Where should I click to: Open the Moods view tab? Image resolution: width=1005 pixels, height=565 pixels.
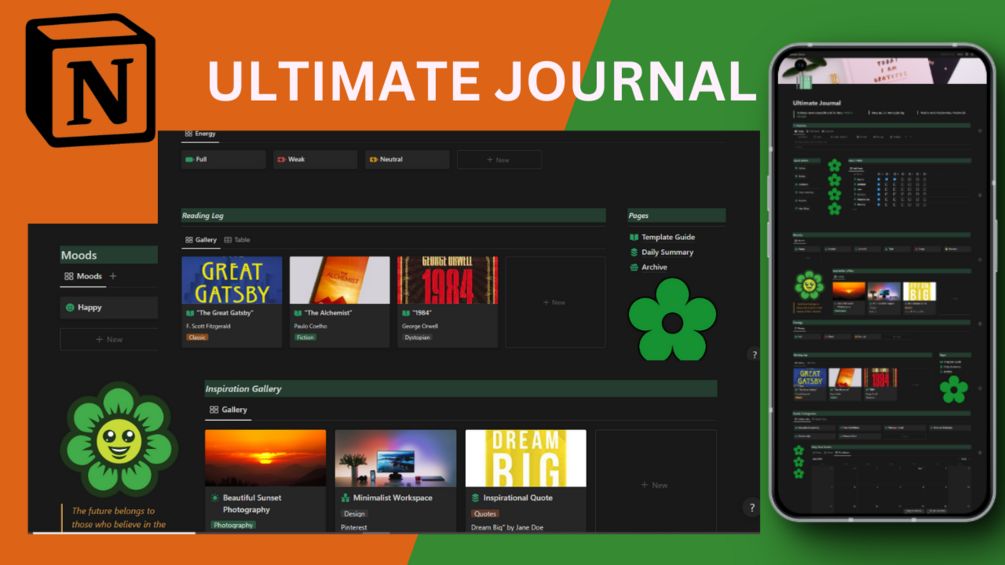pyautogui.click(x=83, y=276)
